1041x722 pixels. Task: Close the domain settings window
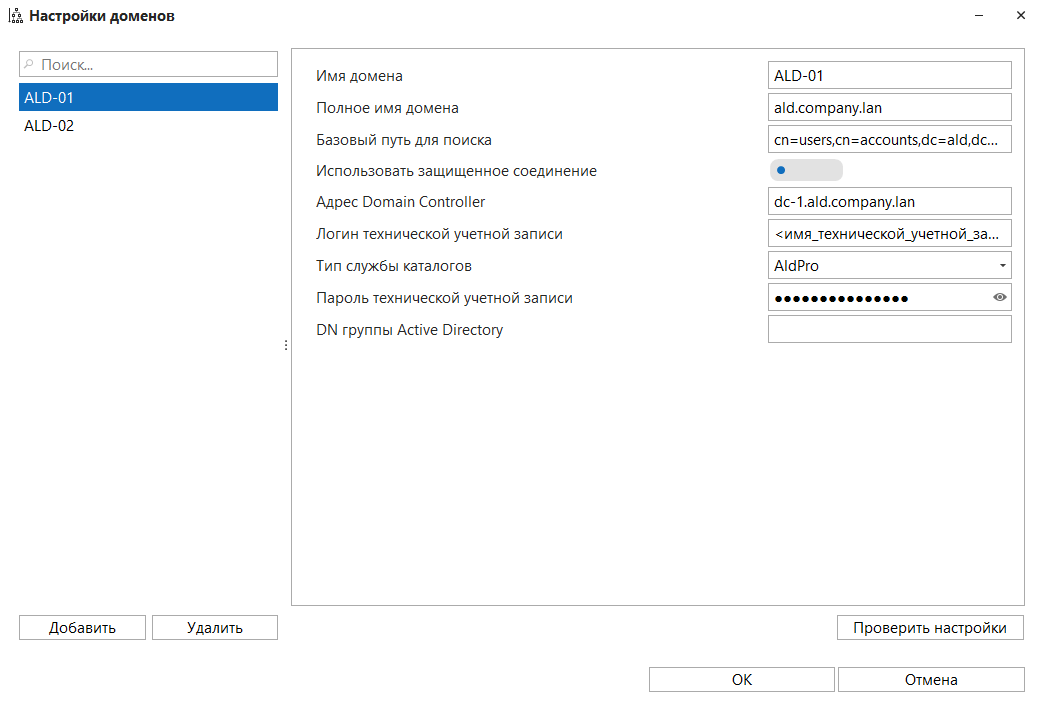click(x=1020, y=15)
